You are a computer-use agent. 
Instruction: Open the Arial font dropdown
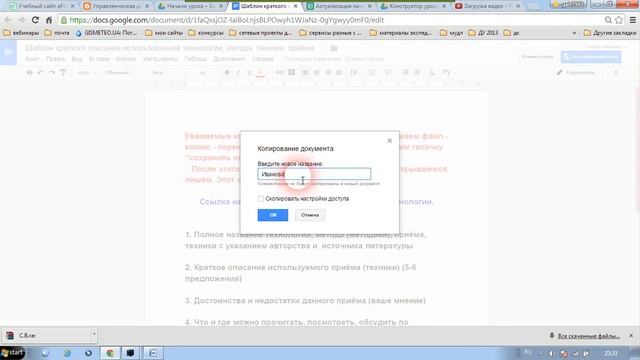(169, 73)
